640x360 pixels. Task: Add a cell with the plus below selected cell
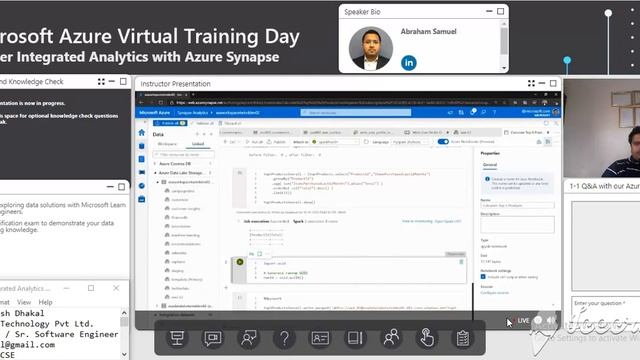pos(226,287)
